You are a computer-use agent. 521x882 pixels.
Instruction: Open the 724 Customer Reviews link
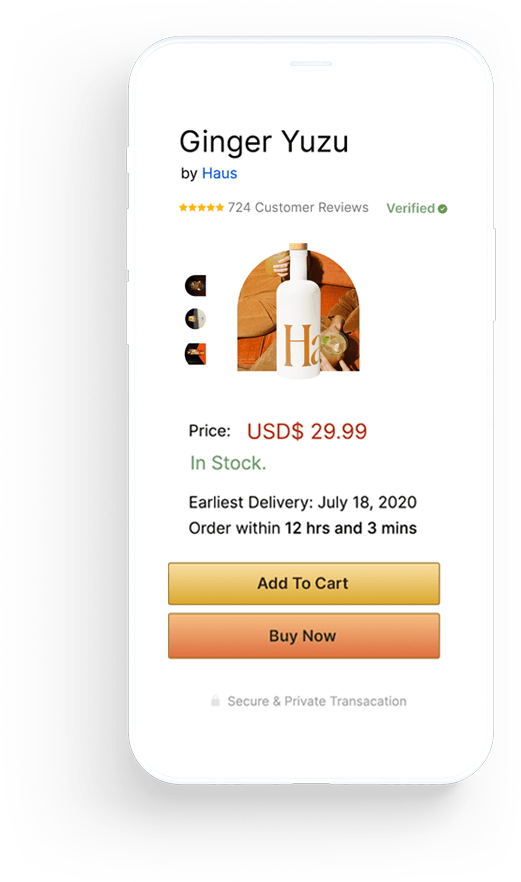[x=298, y=208]
